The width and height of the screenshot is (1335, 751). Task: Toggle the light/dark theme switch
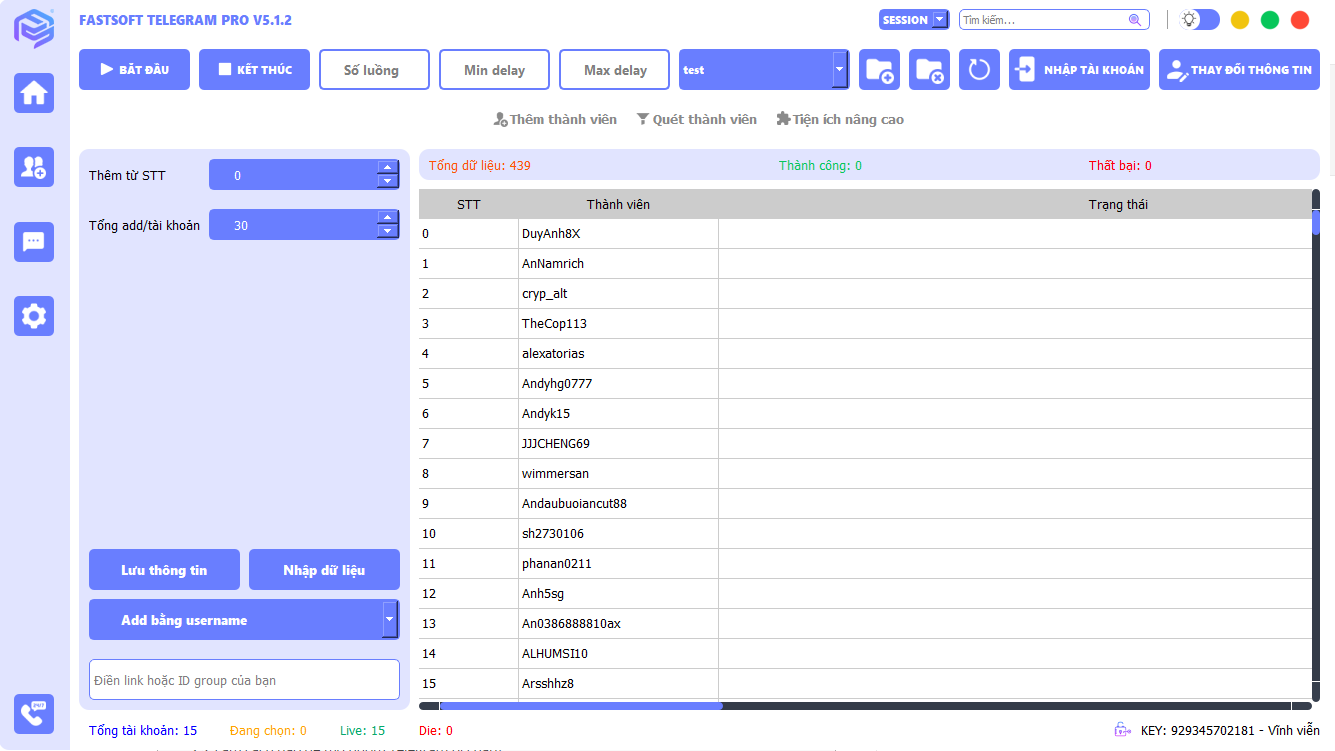(x=1197, y=19)
